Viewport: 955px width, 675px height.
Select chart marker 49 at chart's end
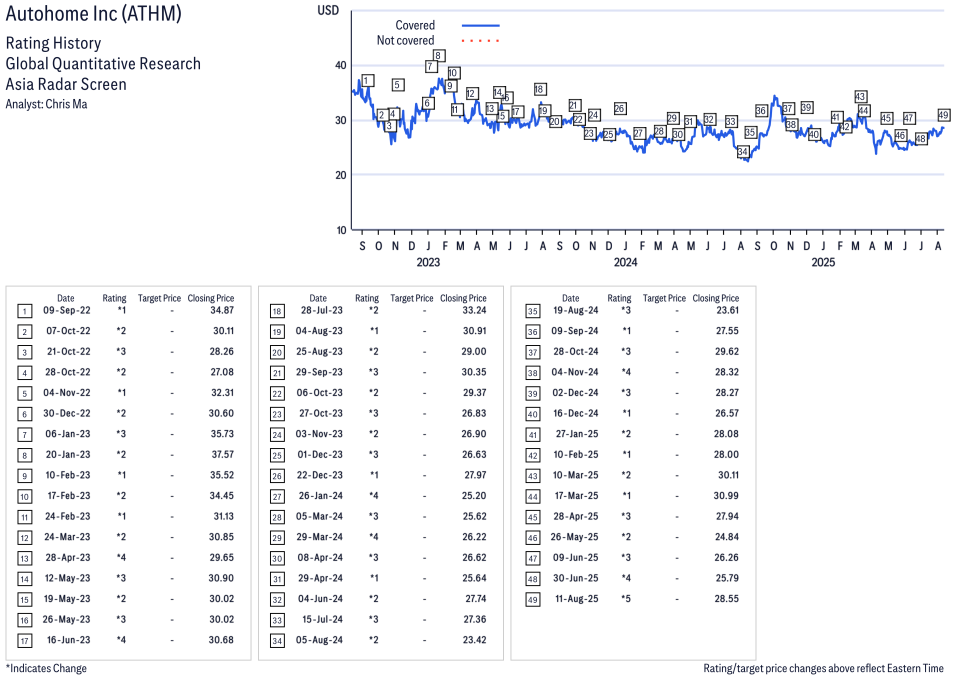click(x=943, y=115)
